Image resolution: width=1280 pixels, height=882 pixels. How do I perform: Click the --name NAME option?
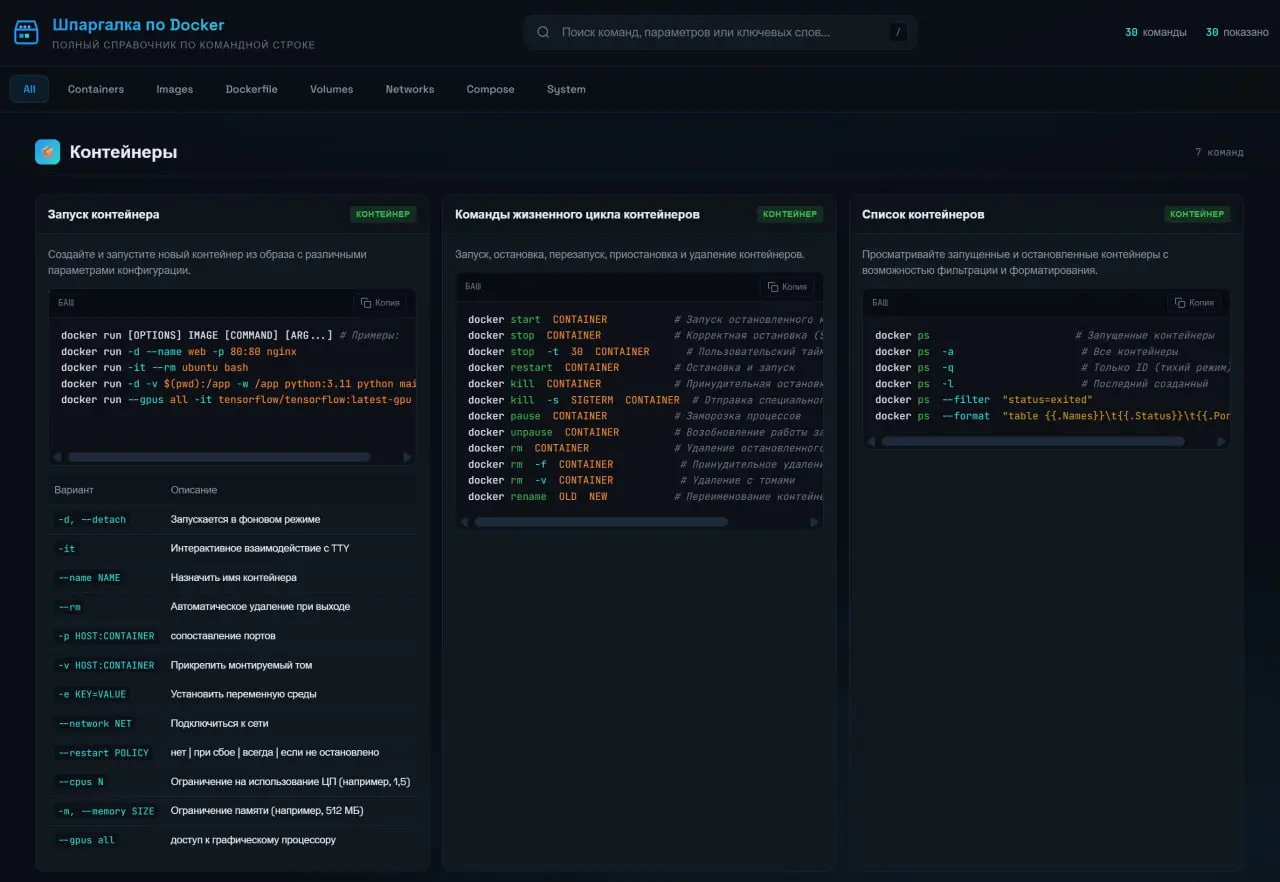coord(89,578)
